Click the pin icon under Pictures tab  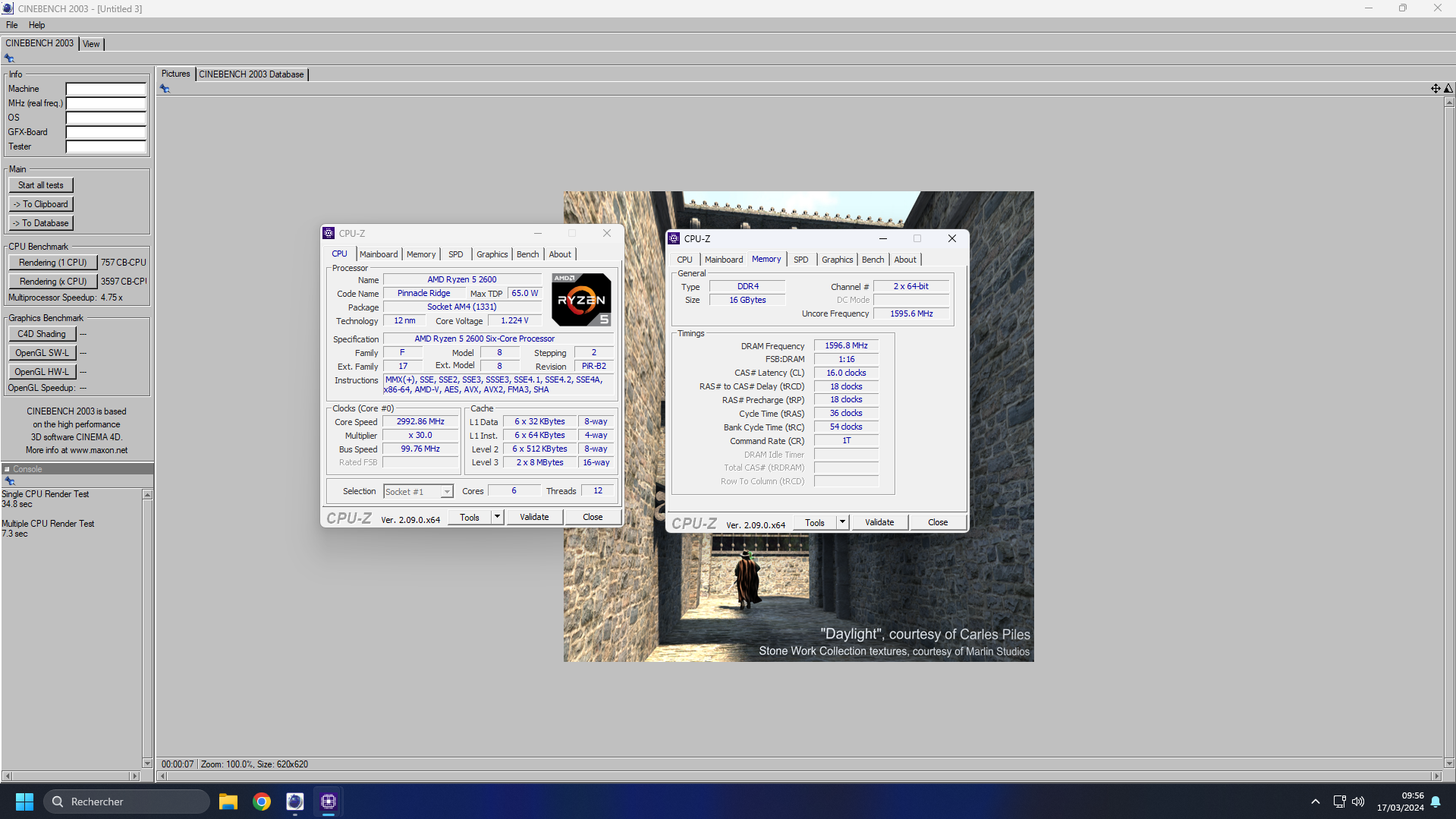(165, 89)
